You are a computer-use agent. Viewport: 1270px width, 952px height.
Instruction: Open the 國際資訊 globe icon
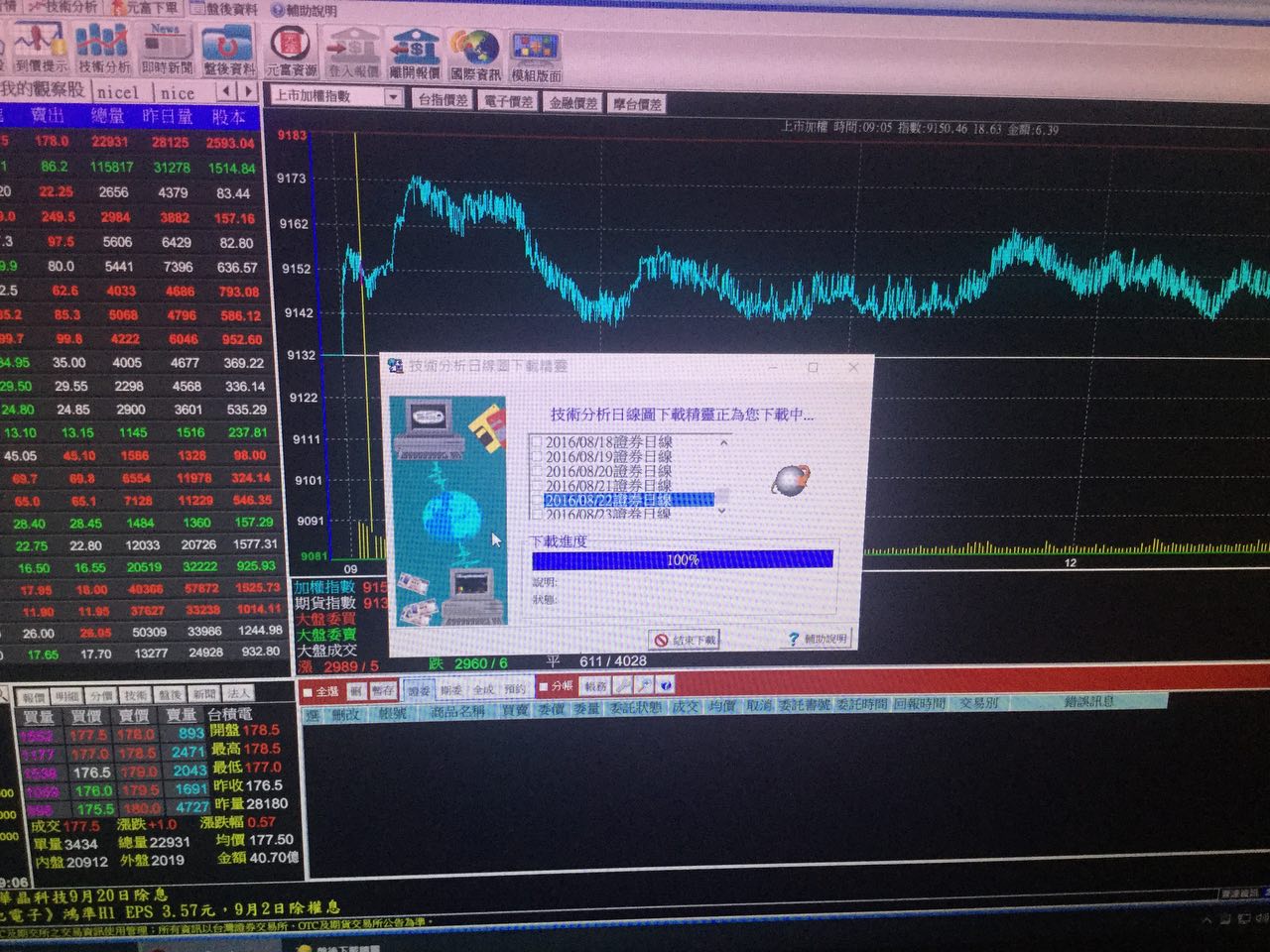pos(475,55)
